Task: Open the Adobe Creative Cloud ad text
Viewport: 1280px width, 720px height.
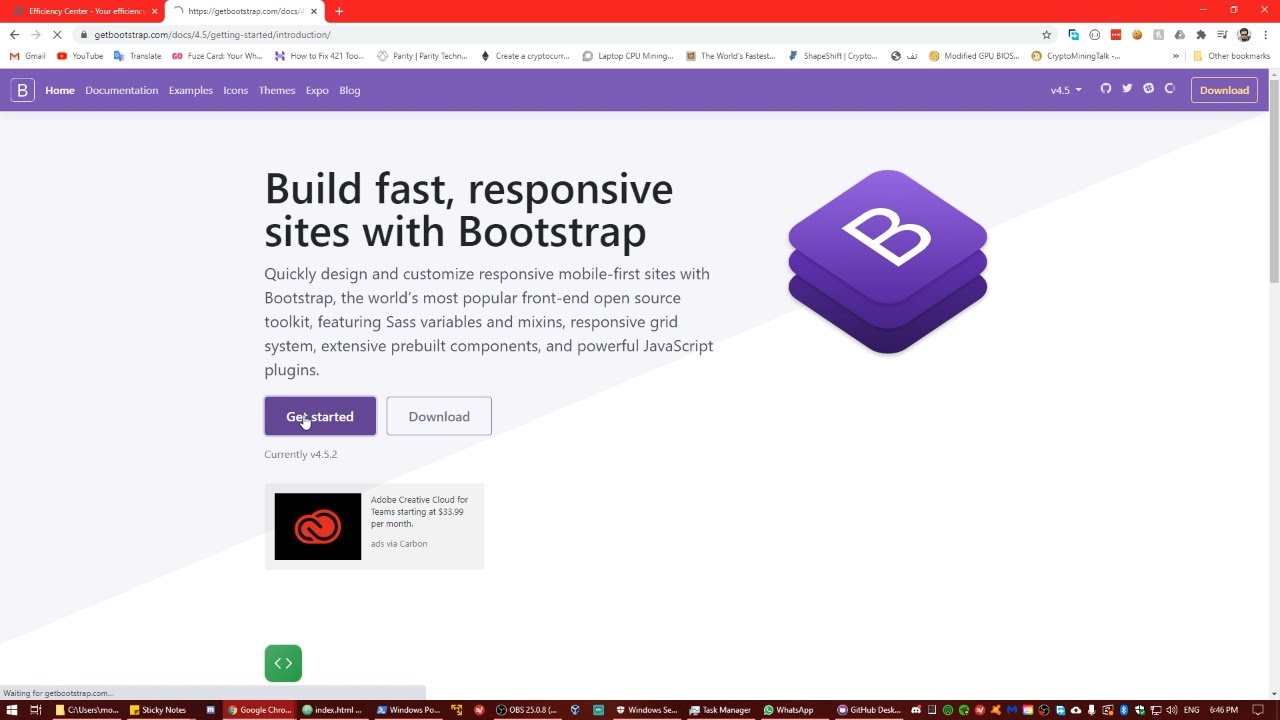Action: pyautogui.click(x=419, y=511)
